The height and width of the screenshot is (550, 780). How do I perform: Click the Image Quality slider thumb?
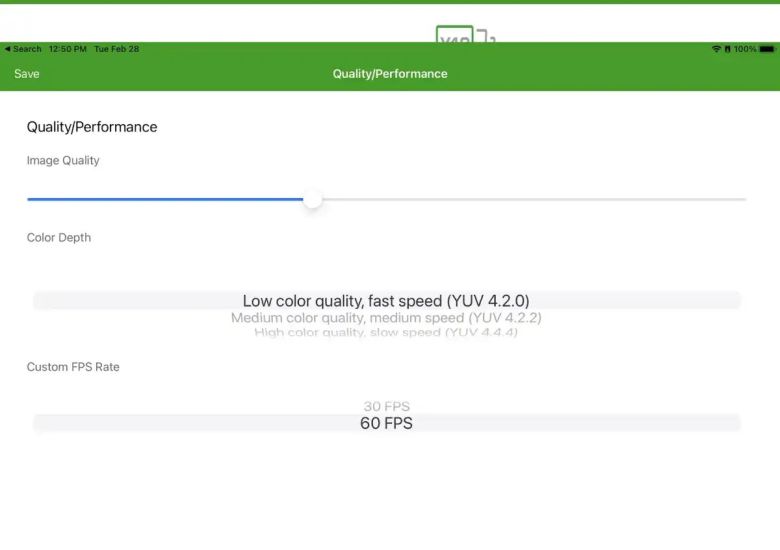313,199
